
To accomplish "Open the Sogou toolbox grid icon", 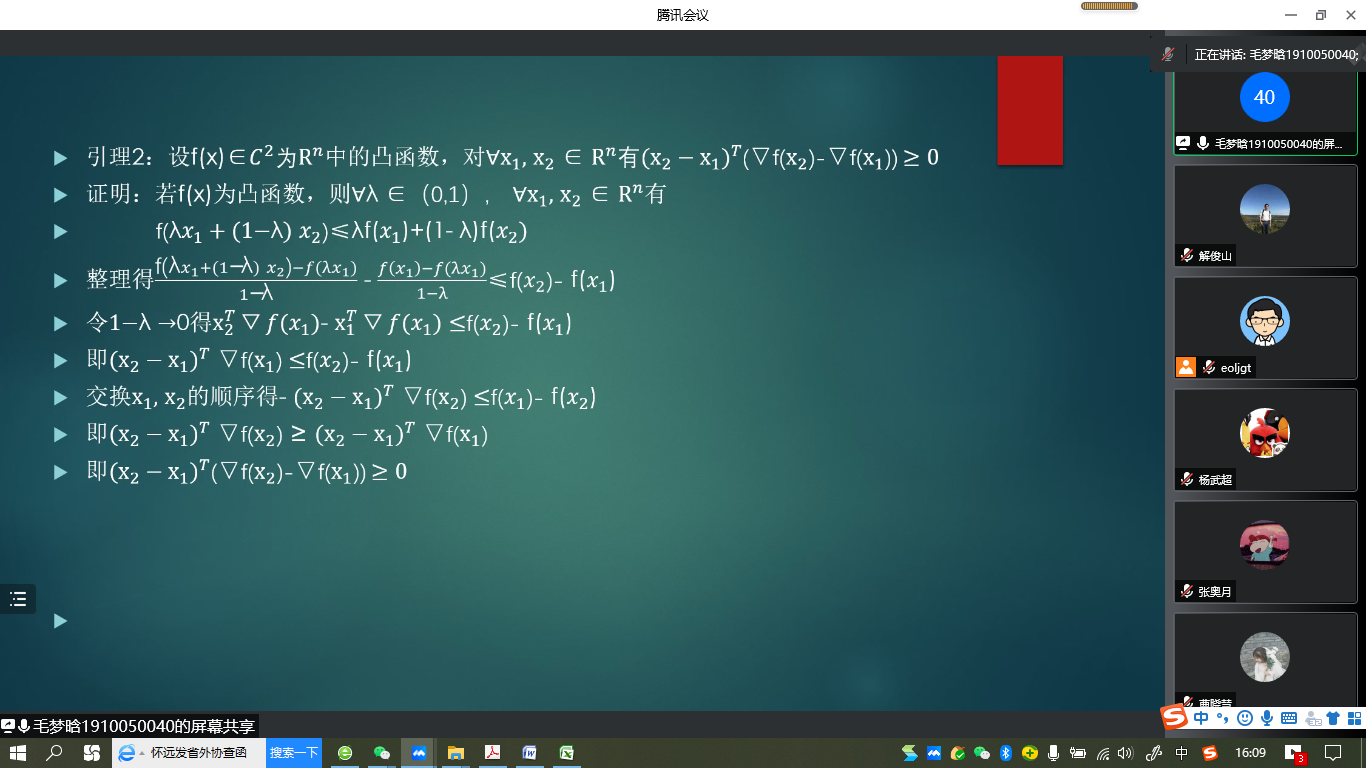I will click(x=1354, y=718).
